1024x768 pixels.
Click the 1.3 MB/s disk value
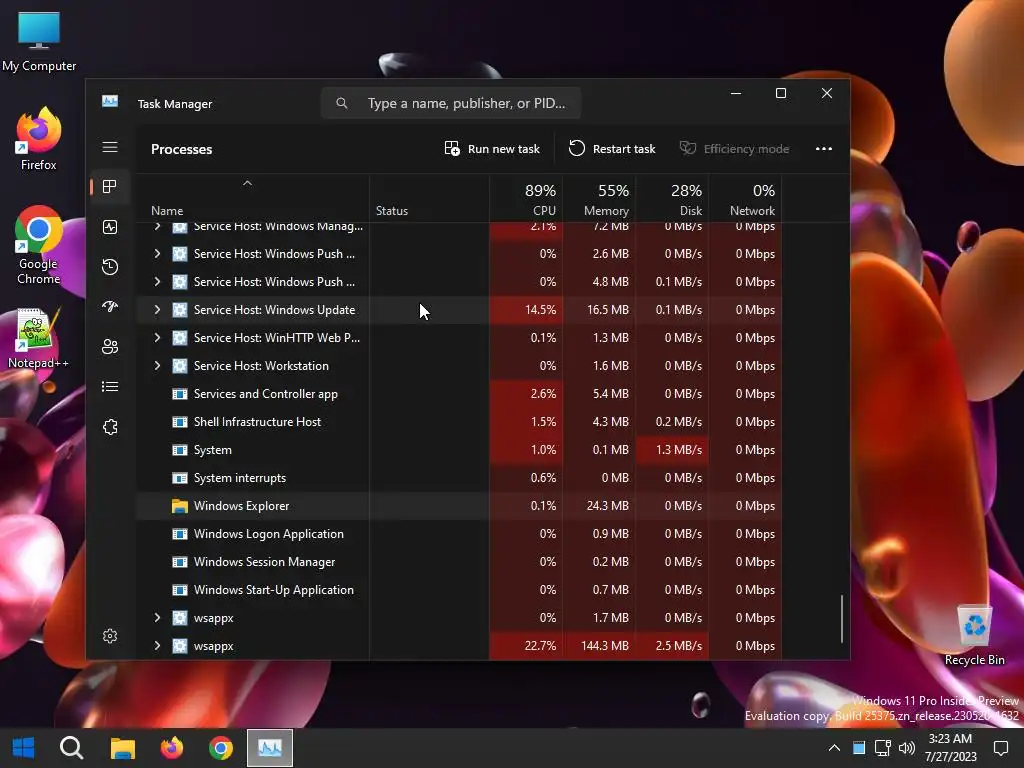tap(679, 450)
